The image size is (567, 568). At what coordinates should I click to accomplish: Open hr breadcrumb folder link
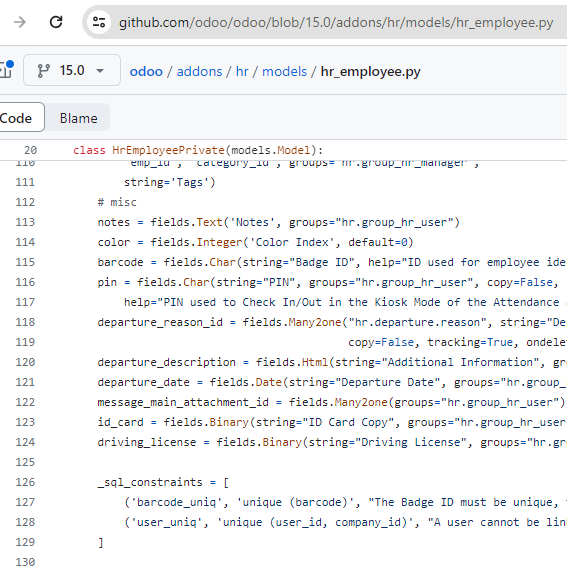(x=242, y=71)
